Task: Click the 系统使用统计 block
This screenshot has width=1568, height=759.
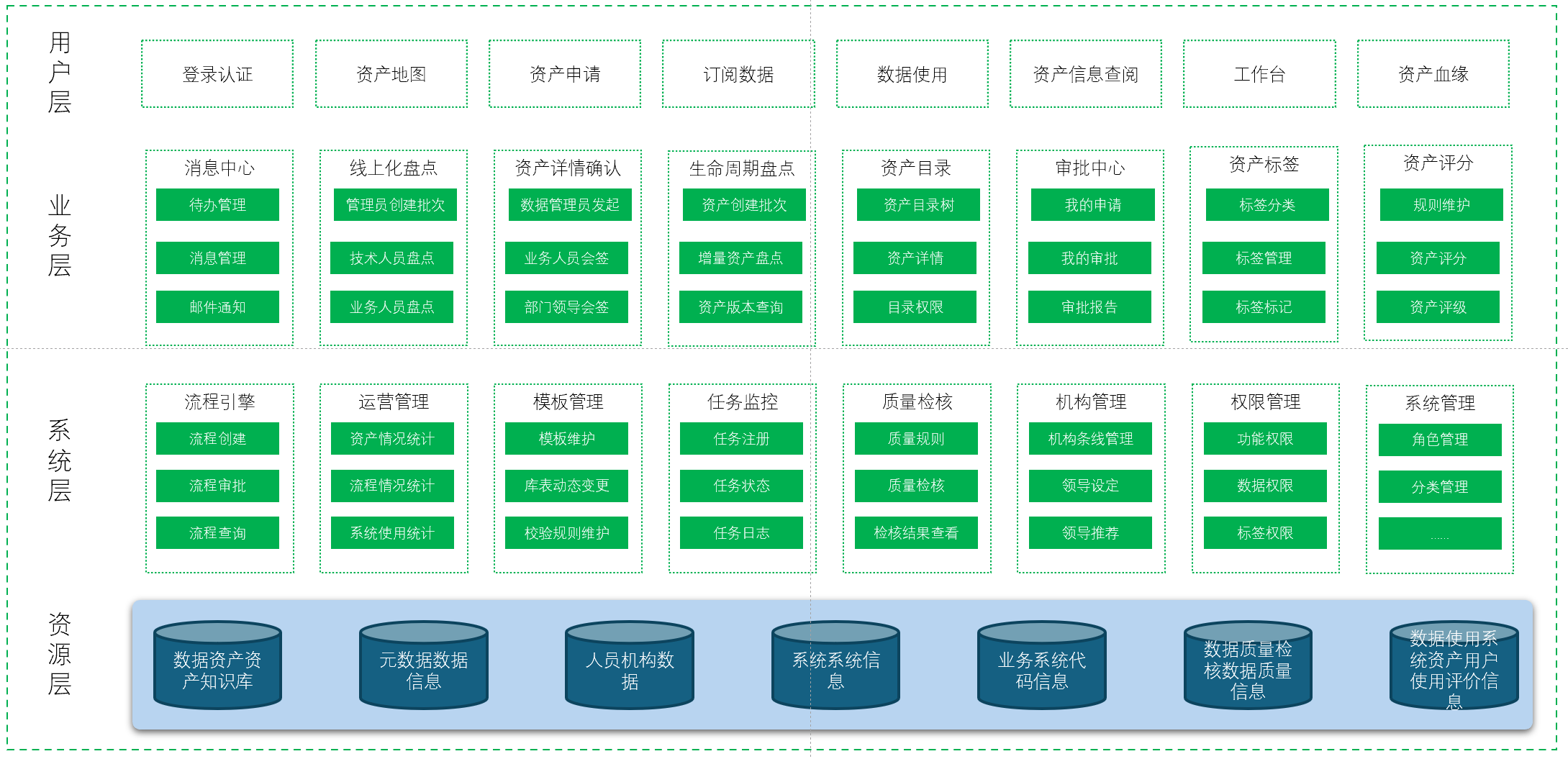Action: pos(392,533)
